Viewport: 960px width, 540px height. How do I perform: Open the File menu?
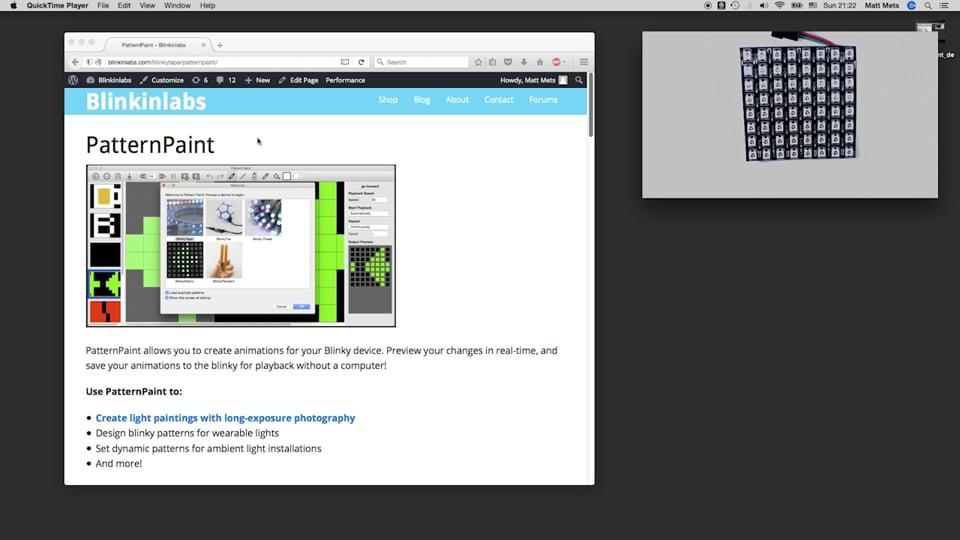point(103,6)
